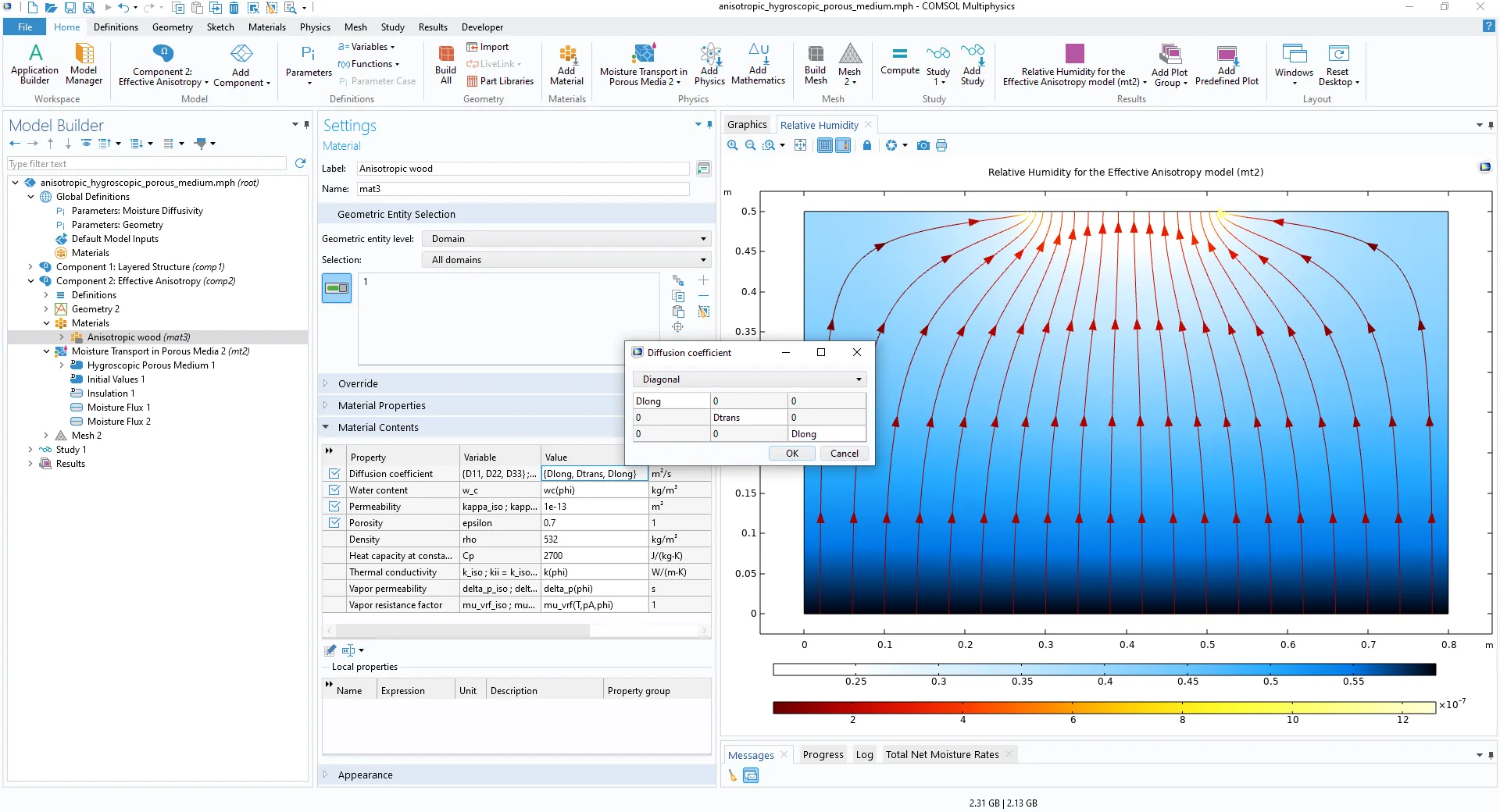Open the Physics ribbon tab
The image size is (1500, 812).
pyautogui.click(x=315, y=27)
